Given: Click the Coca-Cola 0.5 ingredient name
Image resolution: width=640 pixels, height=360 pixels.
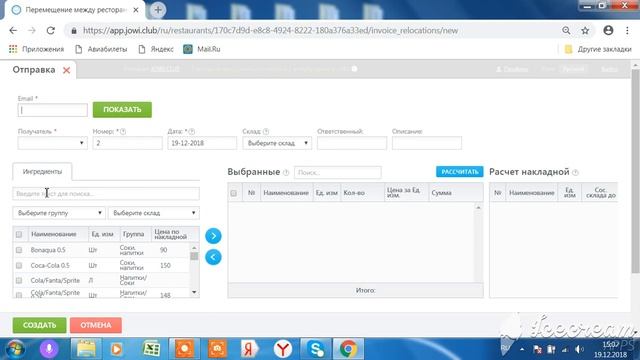Looking at the screenshot, I should [50, 265].
